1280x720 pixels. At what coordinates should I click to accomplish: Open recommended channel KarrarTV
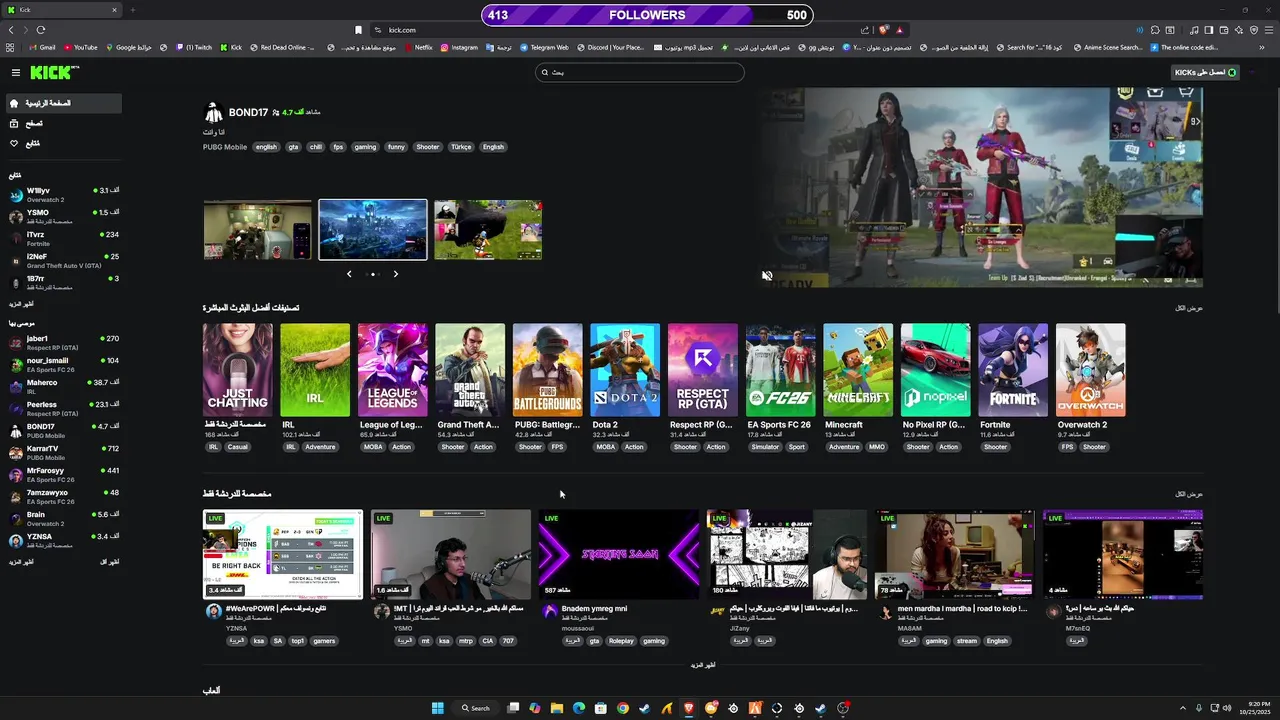pos(63,452)
